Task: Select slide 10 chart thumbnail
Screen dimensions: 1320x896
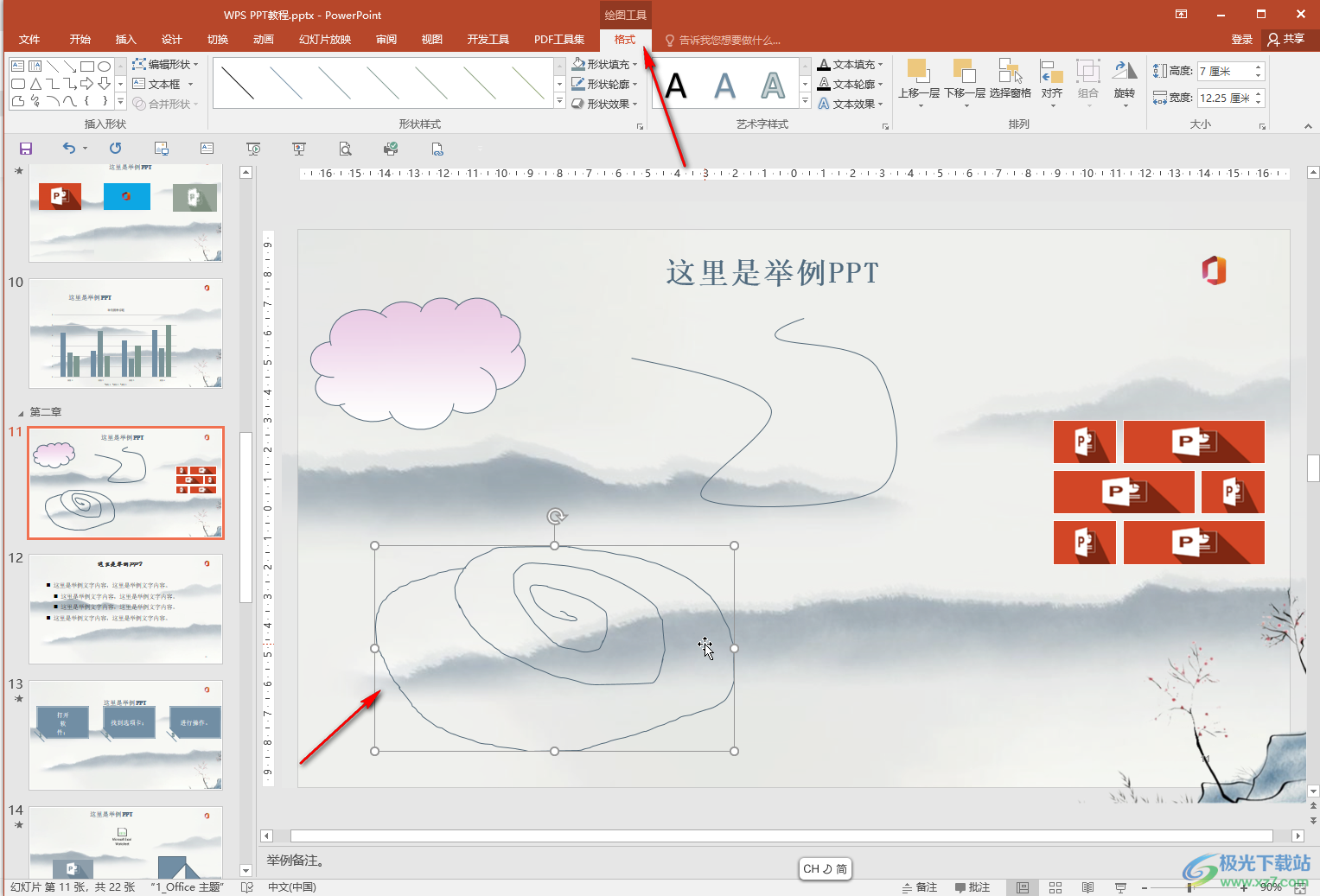Action: (x=126, y=334)
